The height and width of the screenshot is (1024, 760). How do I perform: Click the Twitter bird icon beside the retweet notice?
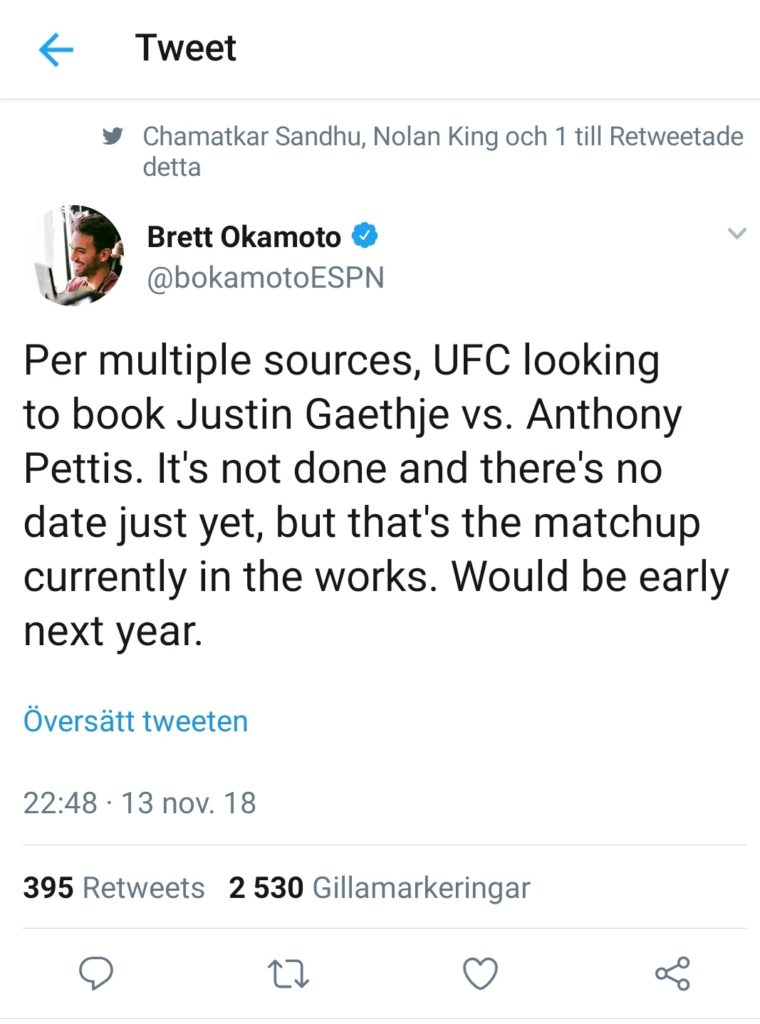click(113, 137)
